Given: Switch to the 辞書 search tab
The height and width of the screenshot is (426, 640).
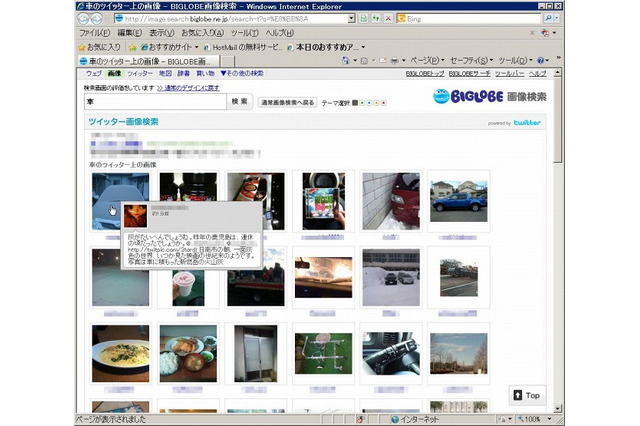Looking at the screenshot, I should point(183,73).
